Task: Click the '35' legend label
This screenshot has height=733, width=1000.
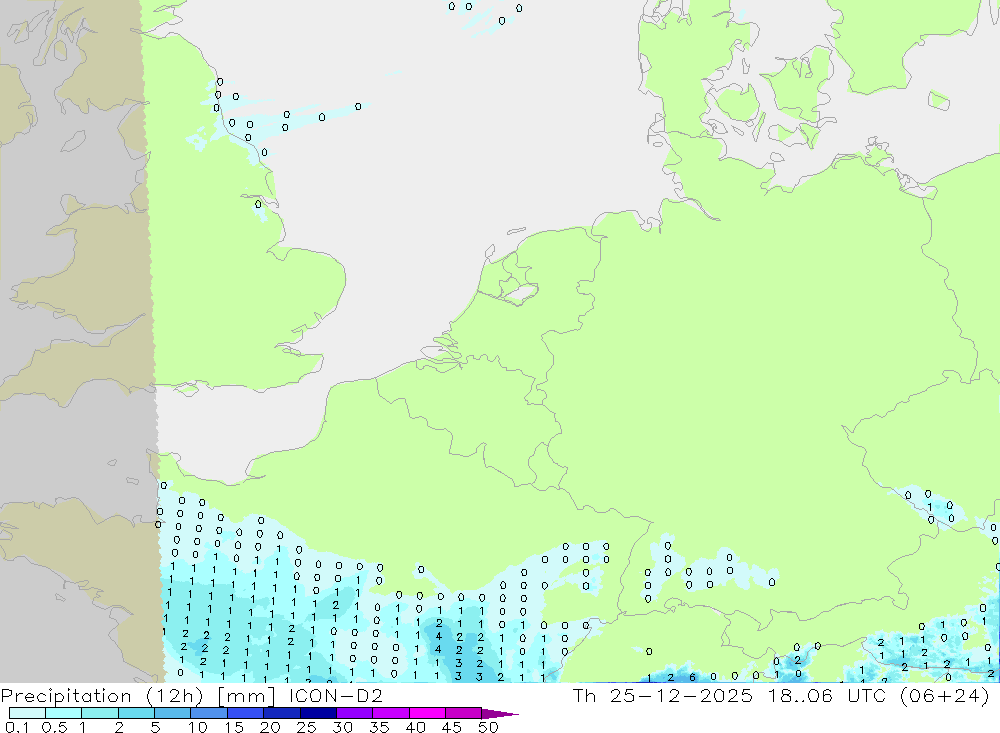Action: pyautogui.click(x=379, y=727)
